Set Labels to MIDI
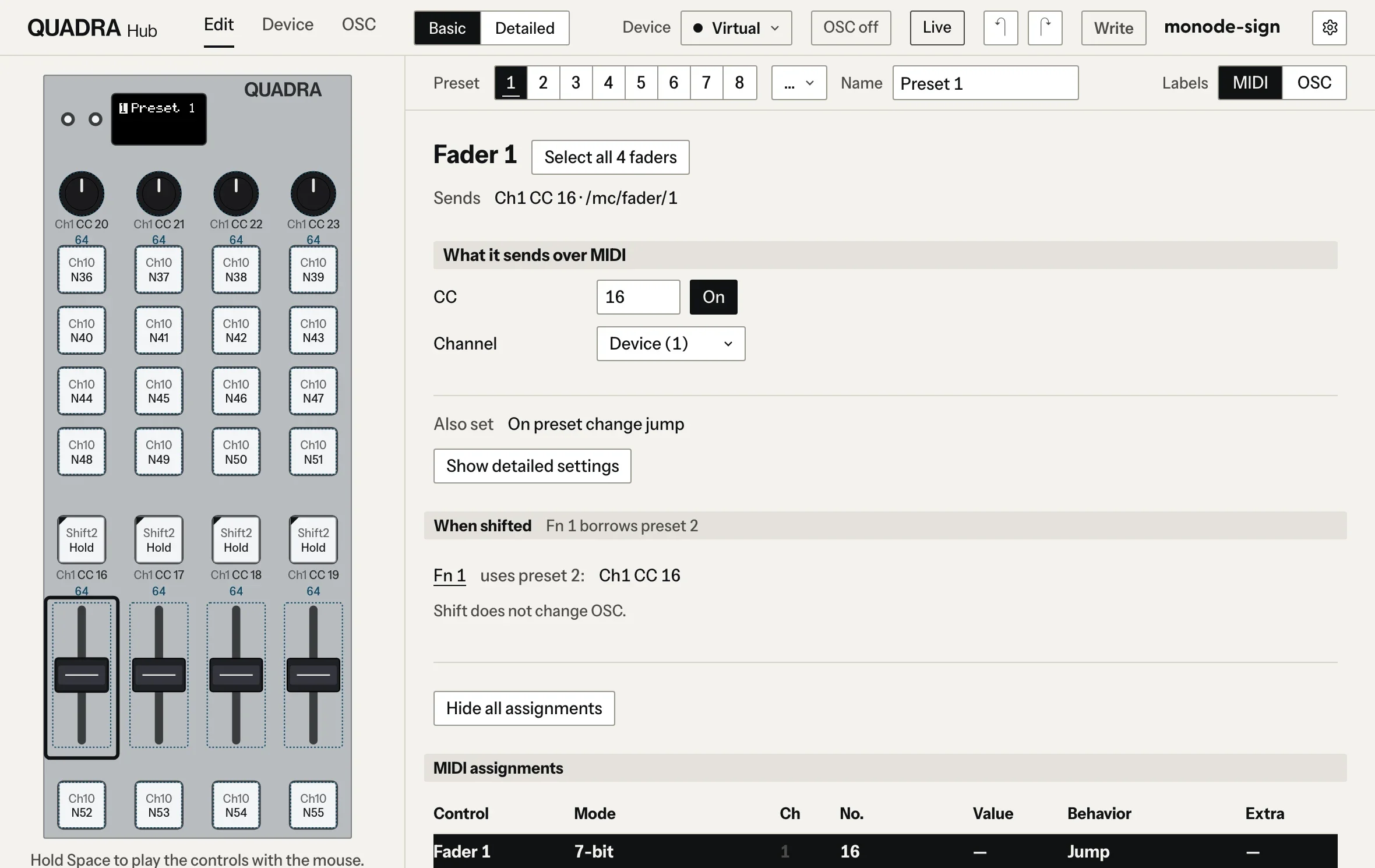This screenshot has width=1375, height=868. (x=1250, y=83)
